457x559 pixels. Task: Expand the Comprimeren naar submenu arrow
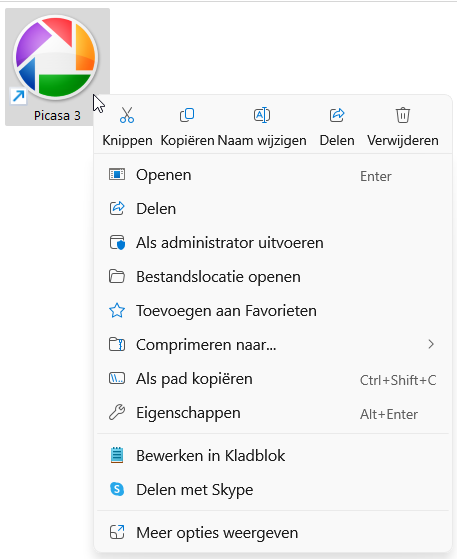click(431, 344)
